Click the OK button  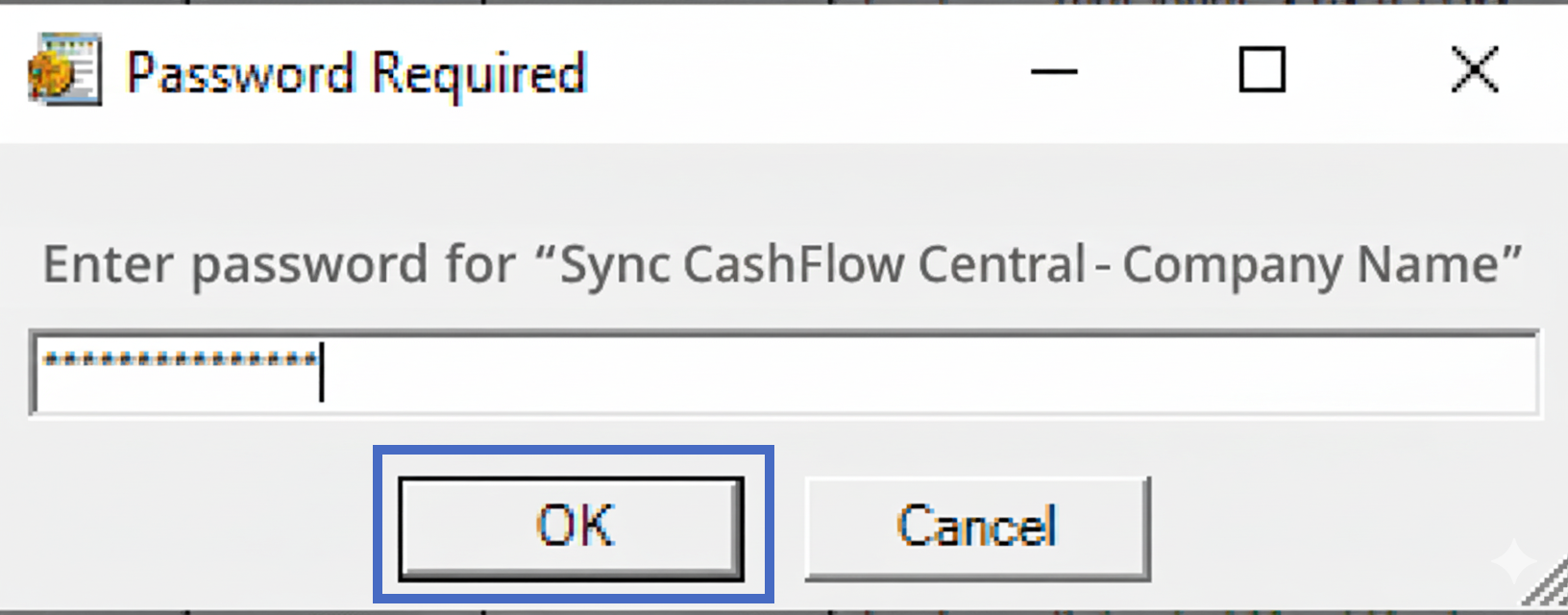pyautogui.click(x=572, y=528)
